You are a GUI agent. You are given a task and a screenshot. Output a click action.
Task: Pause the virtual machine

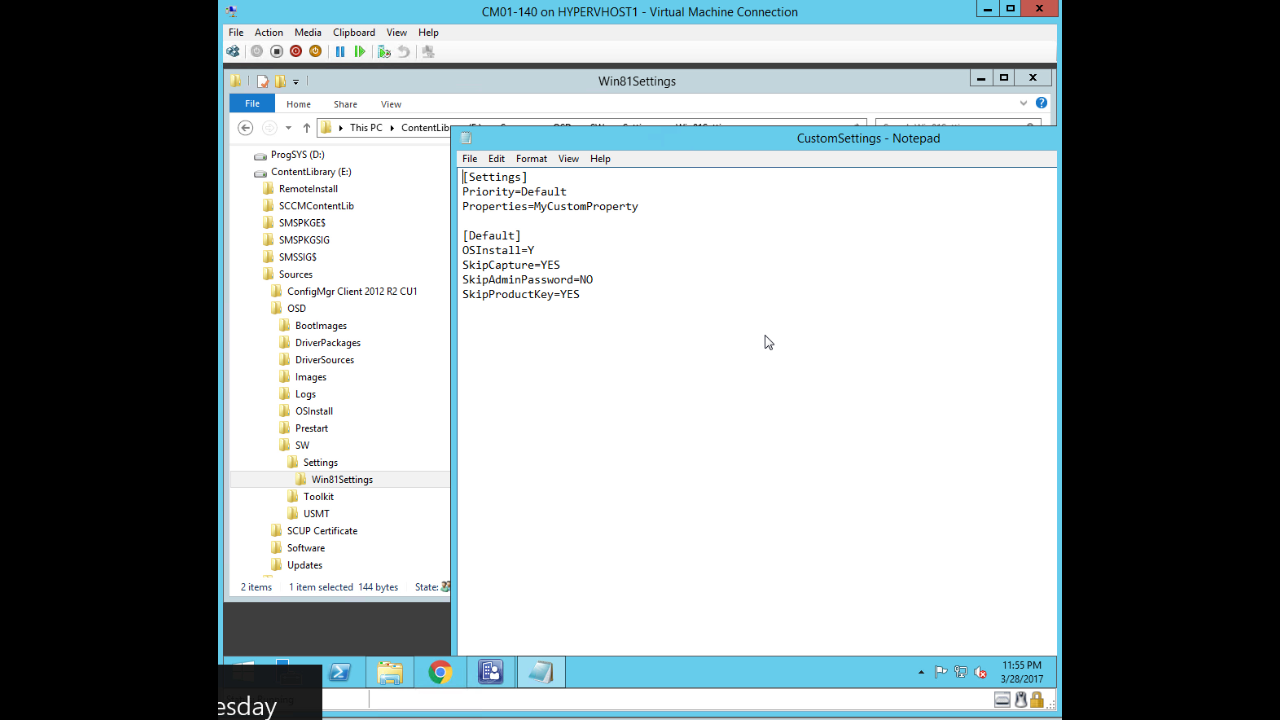[x=340, y=52]
